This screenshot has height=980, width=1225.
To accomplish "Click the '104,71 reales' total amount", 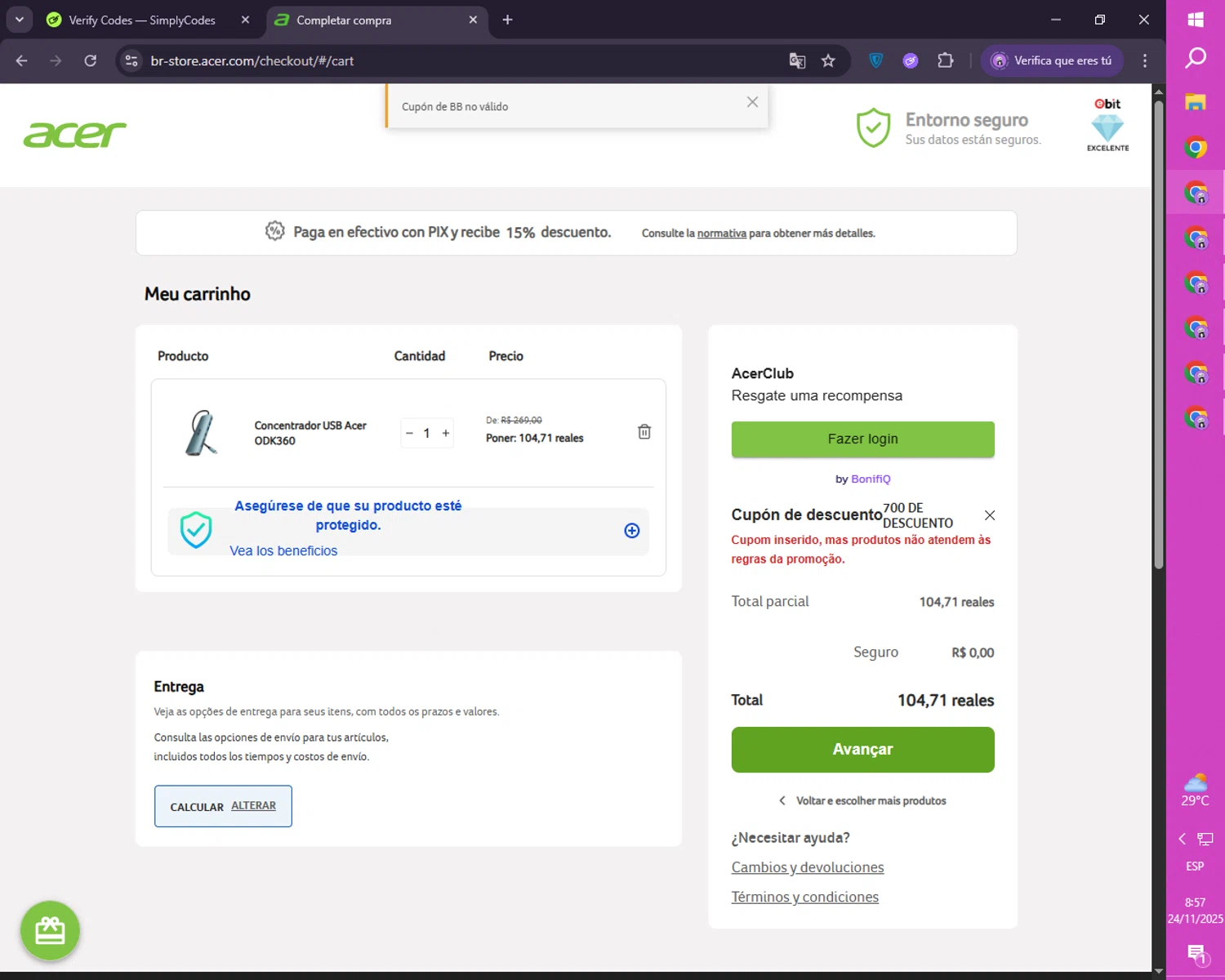I will click(x=946, y=701).
